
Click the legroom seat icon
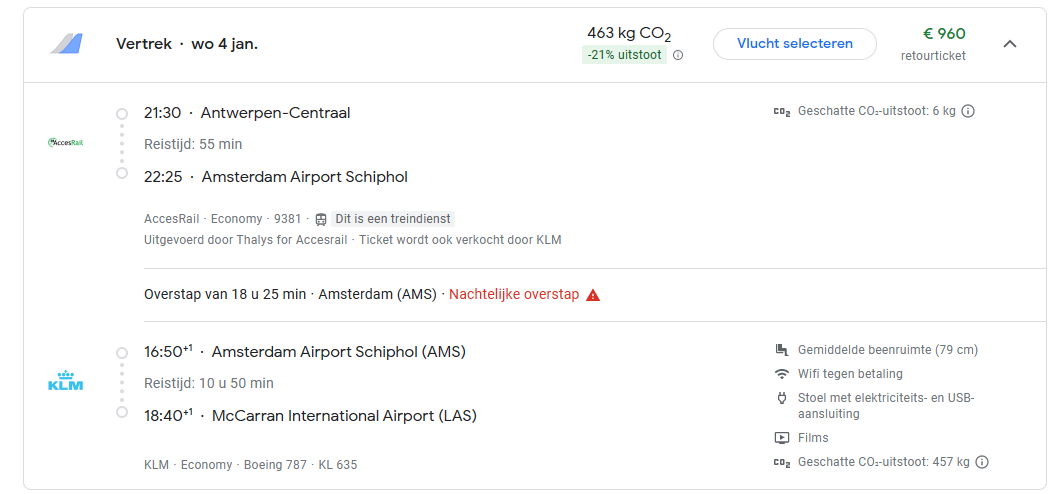click(782, 350)
